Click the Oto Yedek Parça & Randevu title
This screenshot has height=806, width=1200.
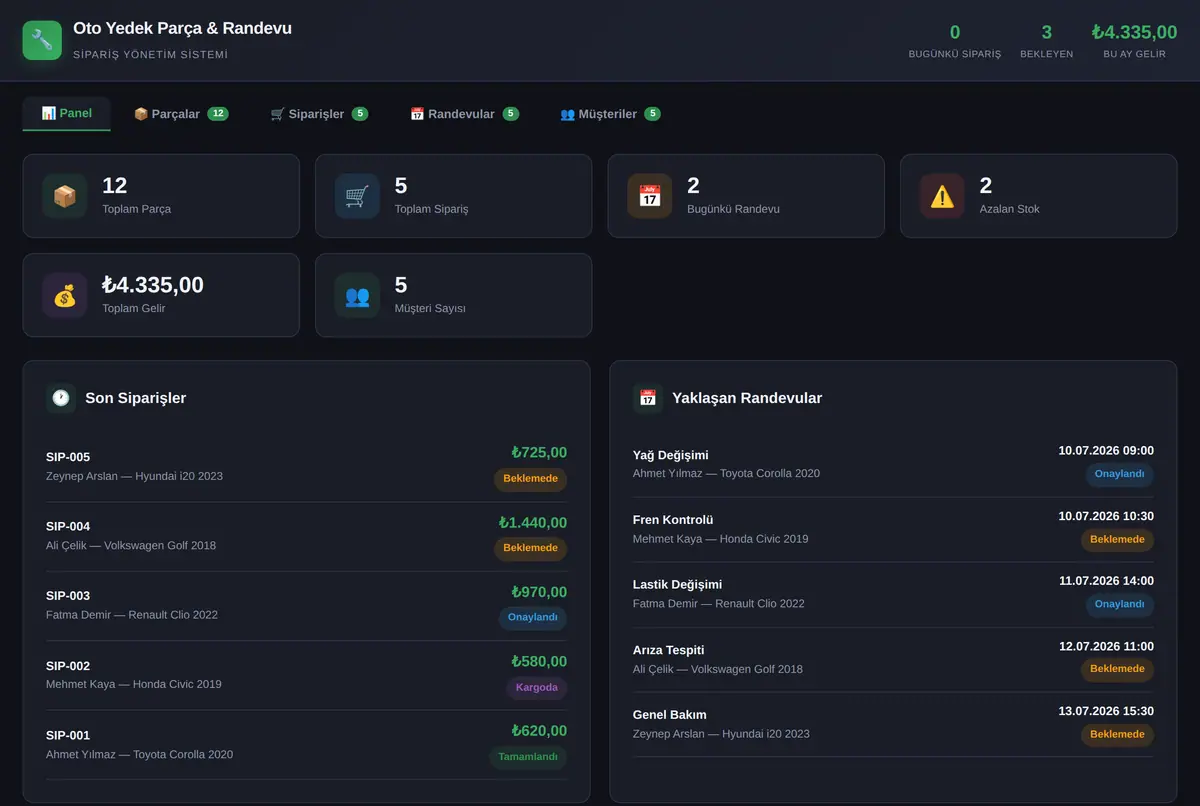[x=183, y=29]
